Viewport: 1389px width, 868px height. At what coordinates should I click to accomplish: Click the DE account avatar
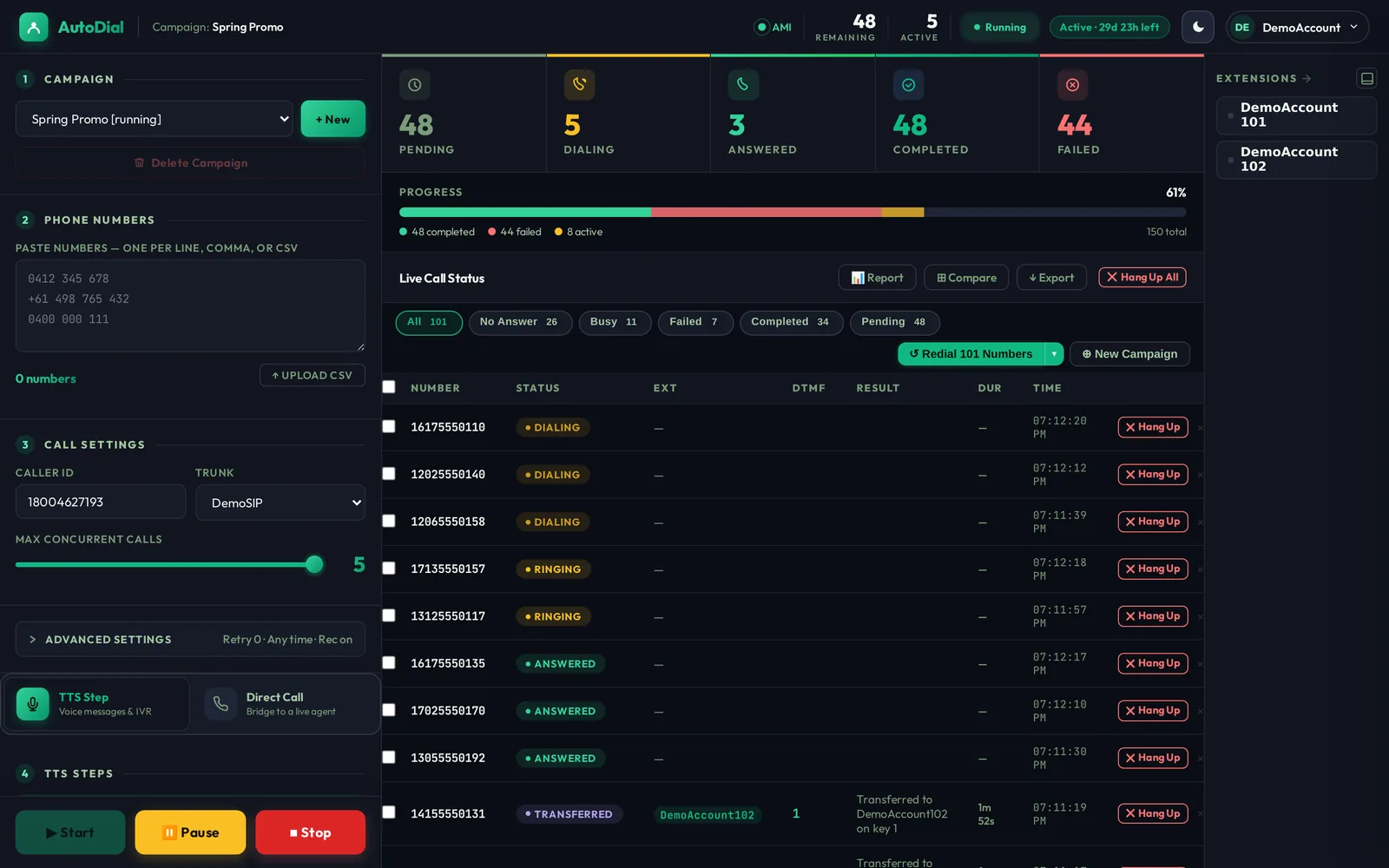pyautogui.click(x=1242, y=27)
